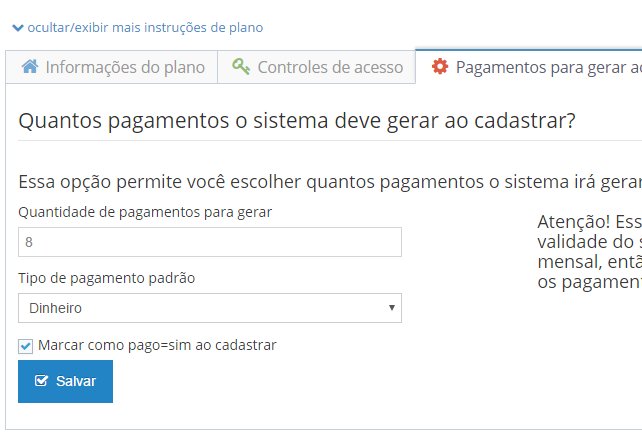Click the chevron icon beside ocultar/exibir

(x=17, y=28)
